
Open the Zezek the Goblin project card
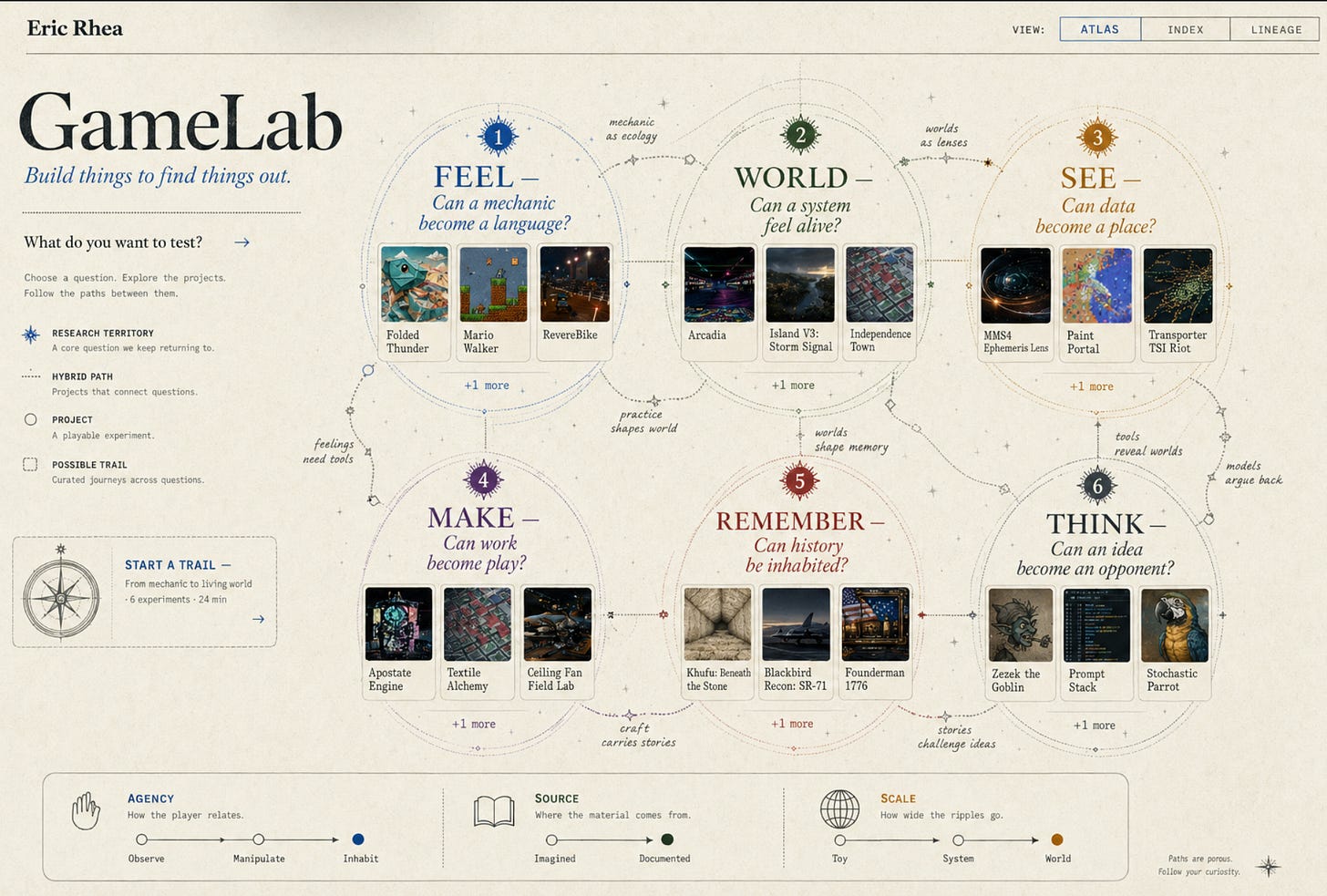1021,643
